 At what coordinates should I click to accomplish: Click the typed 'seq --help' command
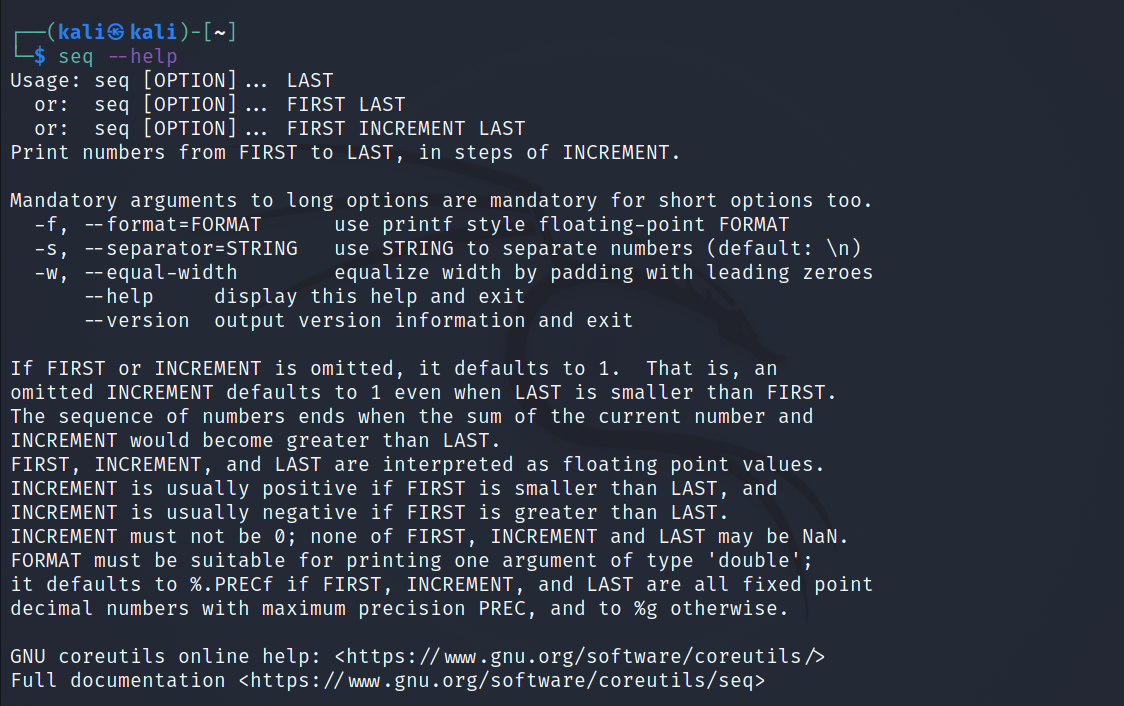118,57
